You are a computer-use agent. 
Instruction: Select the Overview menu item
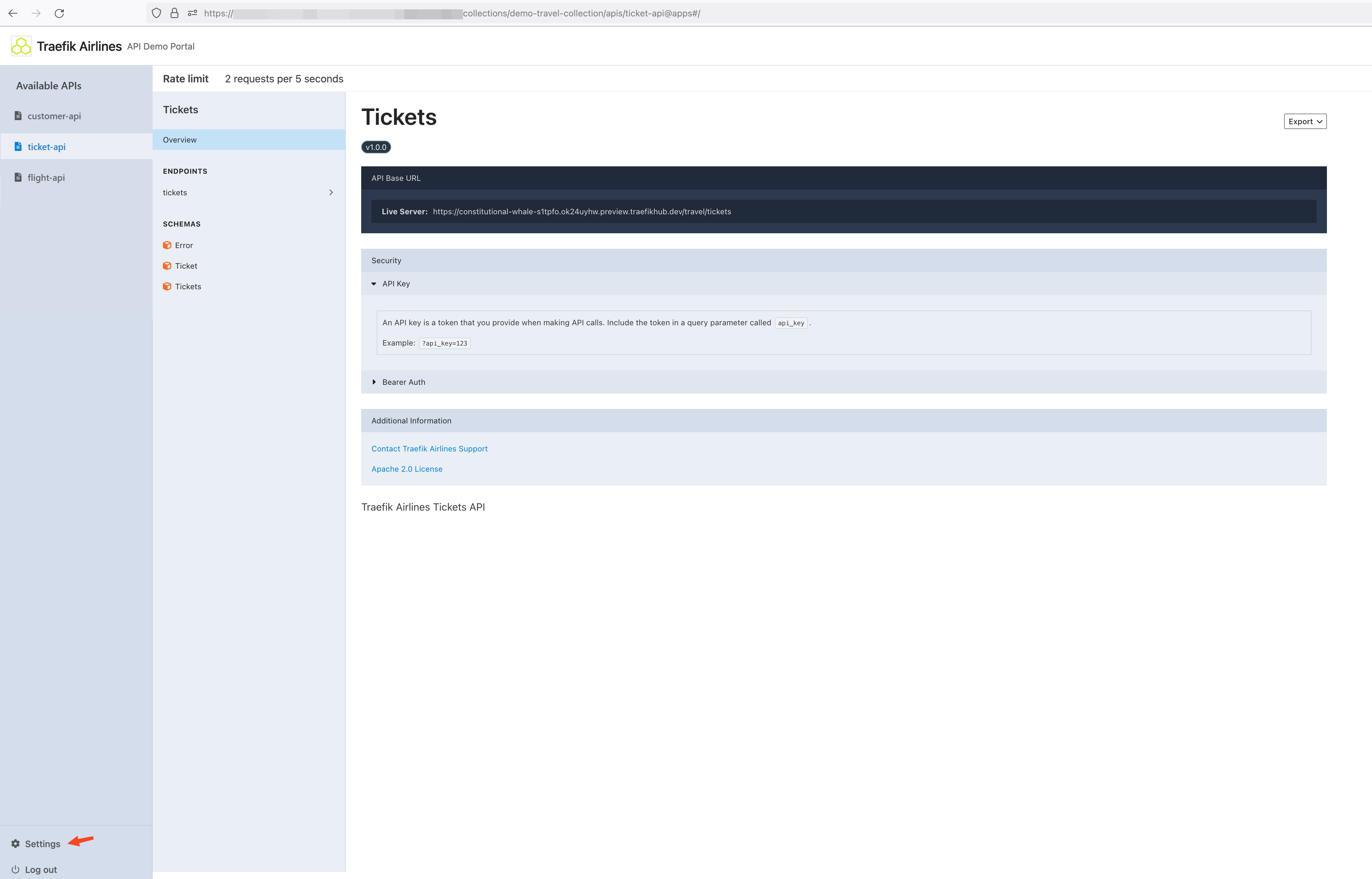coord(180,140)
